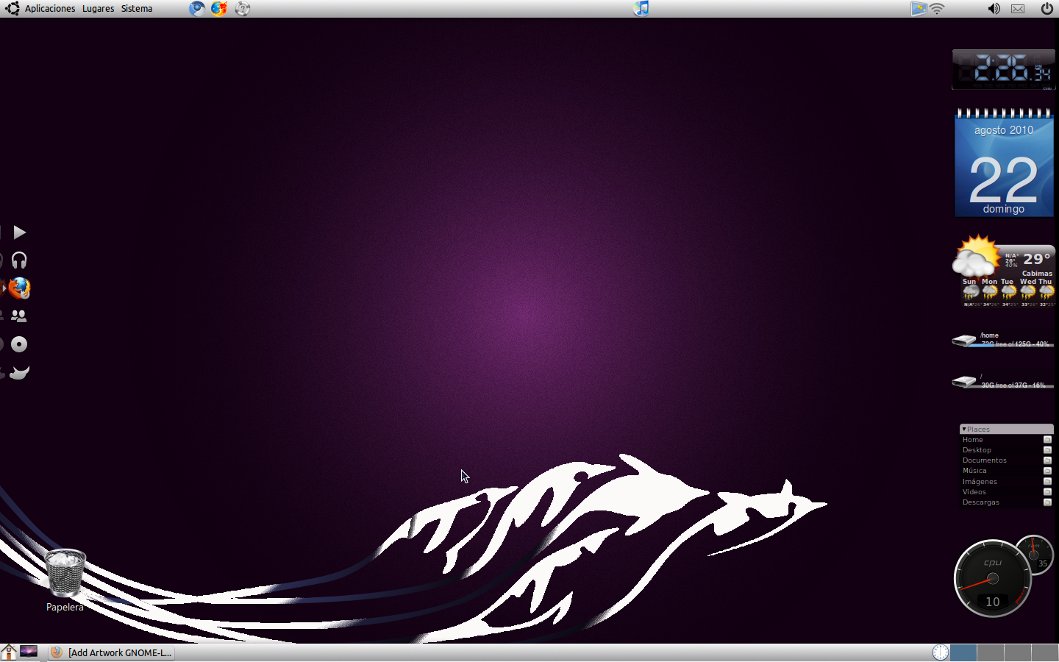Viewport: 1059px width, 662px height.
Task: Click the calendar widget showing agosto 2010
Action: point(1004,163)
